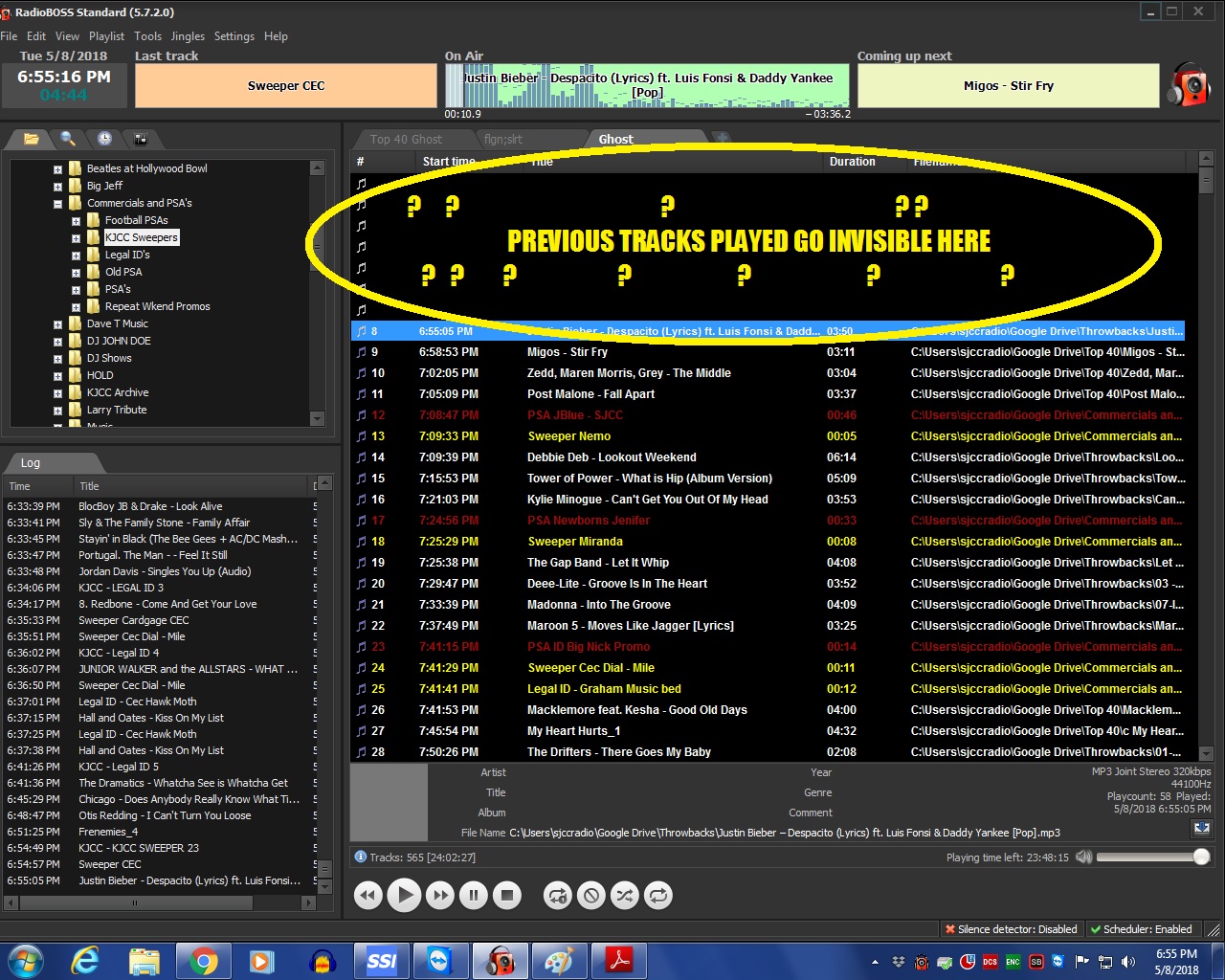
Task: Expand the Dave T Music folder
Action: [x=57, y=324]
